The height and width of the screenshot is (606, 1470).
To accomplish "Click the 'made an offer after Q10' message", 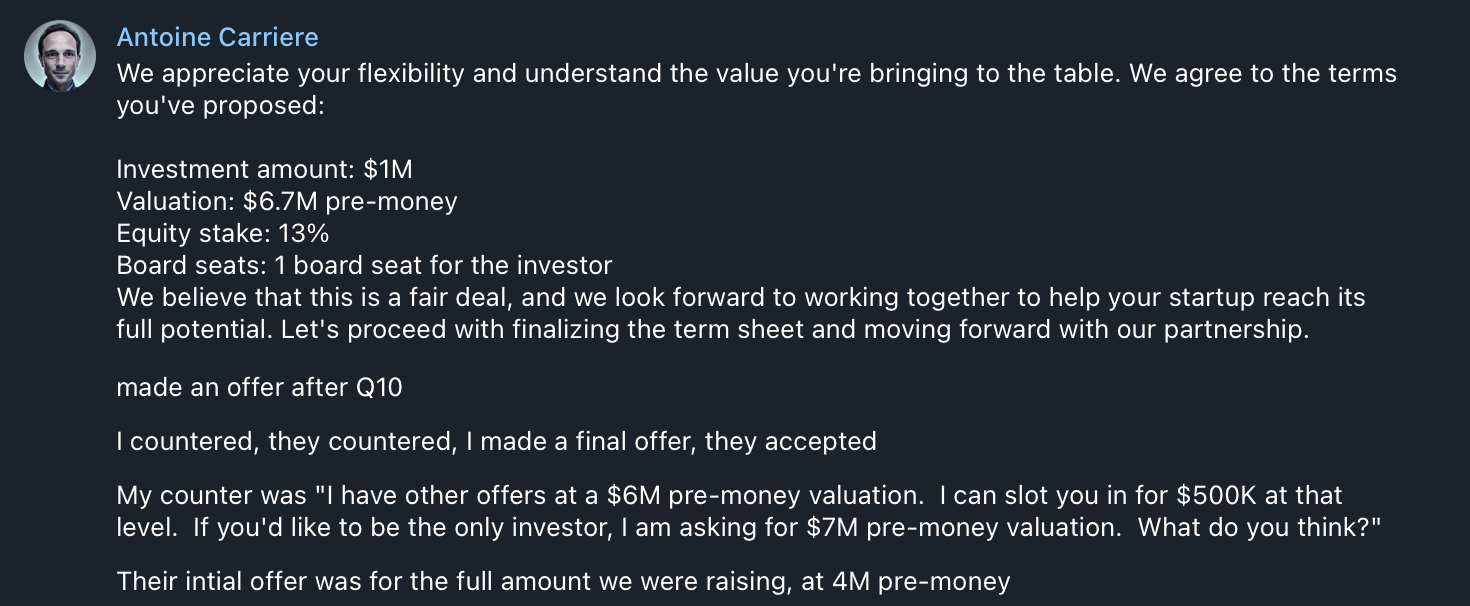I will click(x=259, y=387).
